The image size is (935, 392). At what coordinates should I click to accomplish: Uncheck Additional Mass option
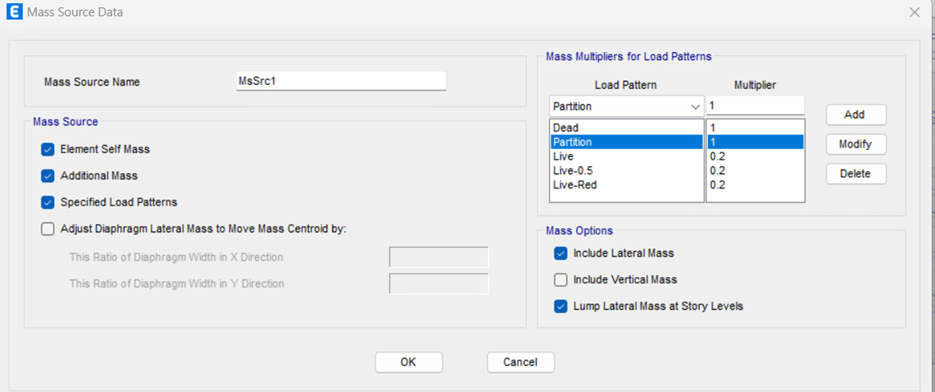[x=48, y=175]
